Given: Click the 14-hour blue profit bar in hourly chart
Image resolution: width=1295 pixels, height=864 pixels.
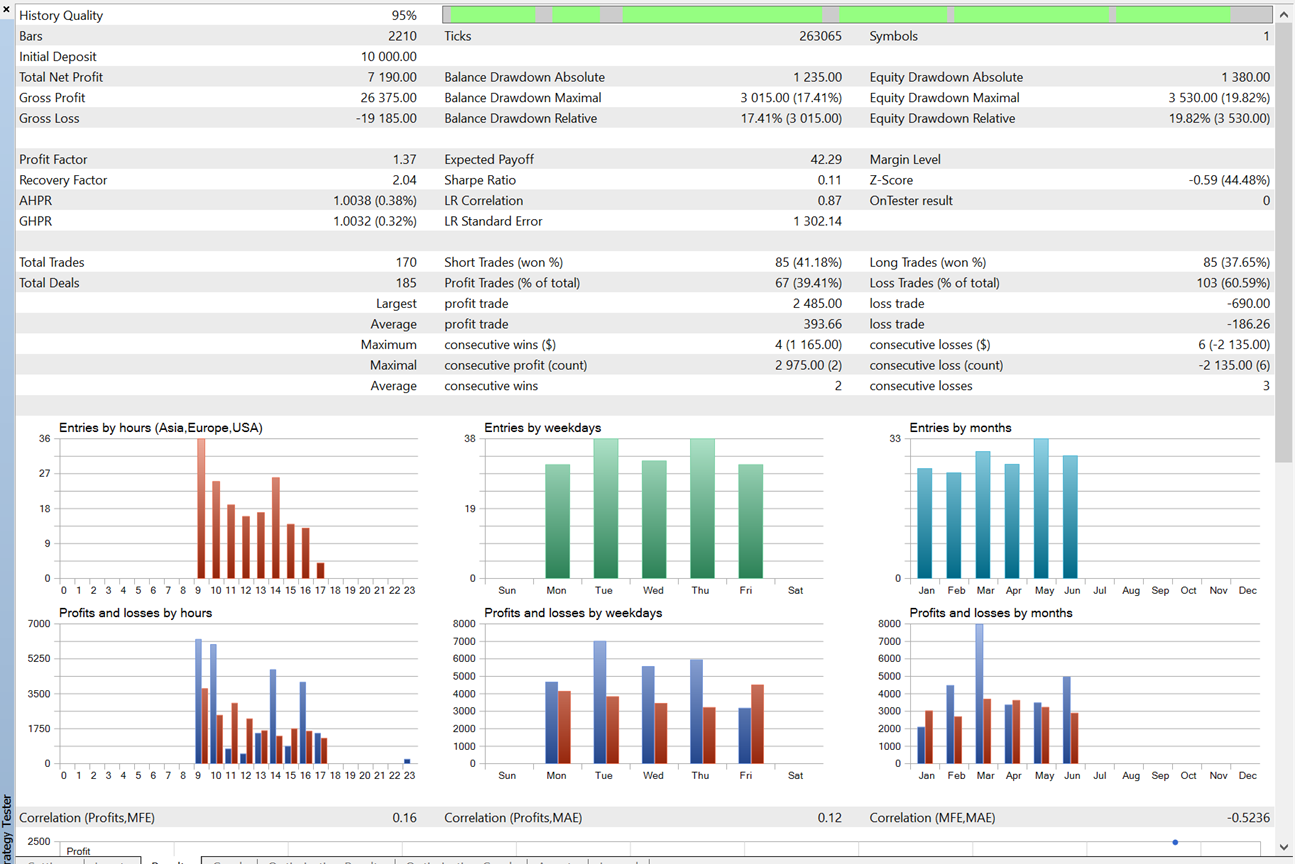Looking at the screenshot, I should (x=272, y=716).
